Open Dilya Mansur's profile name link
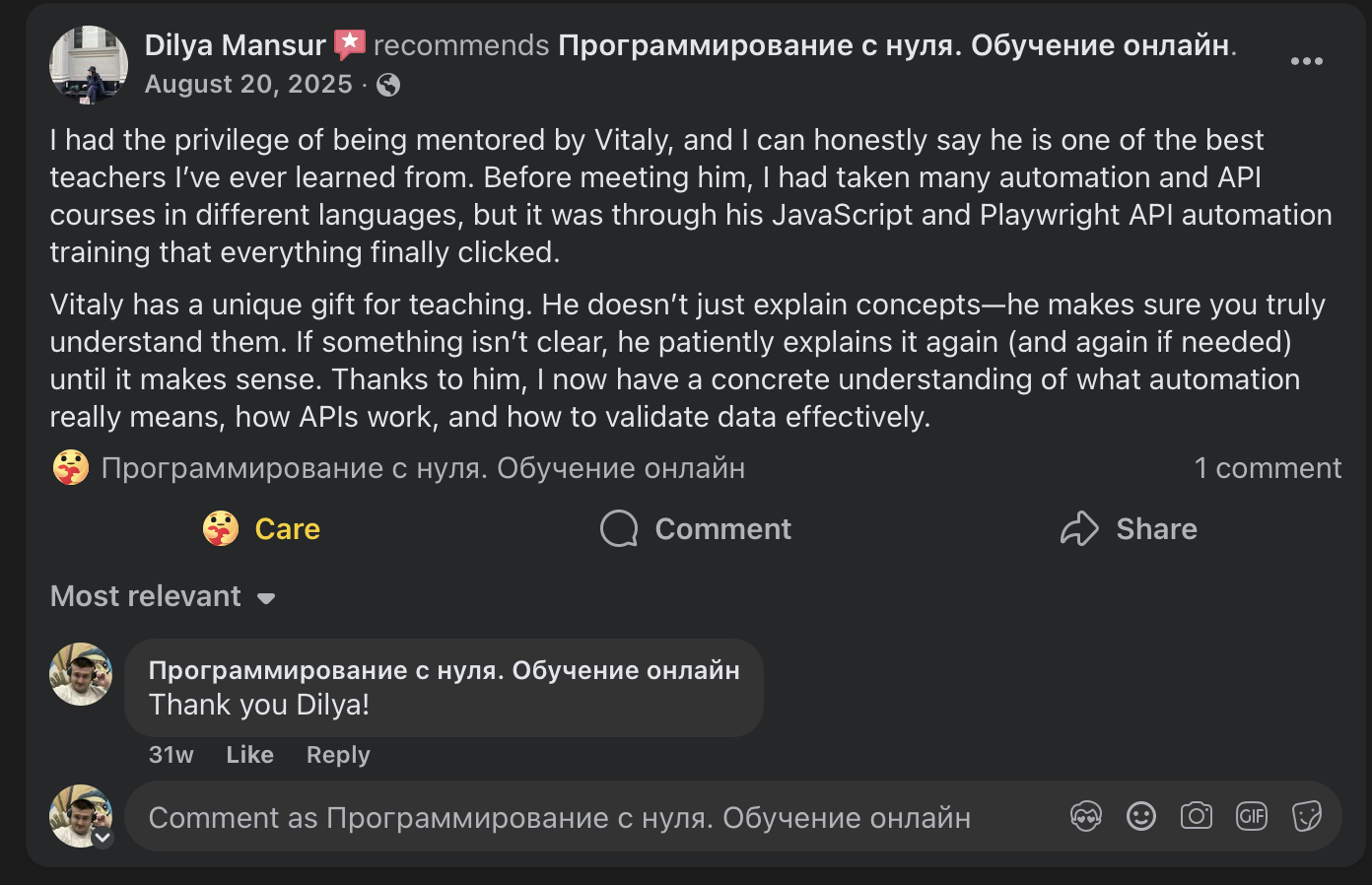 235,45
